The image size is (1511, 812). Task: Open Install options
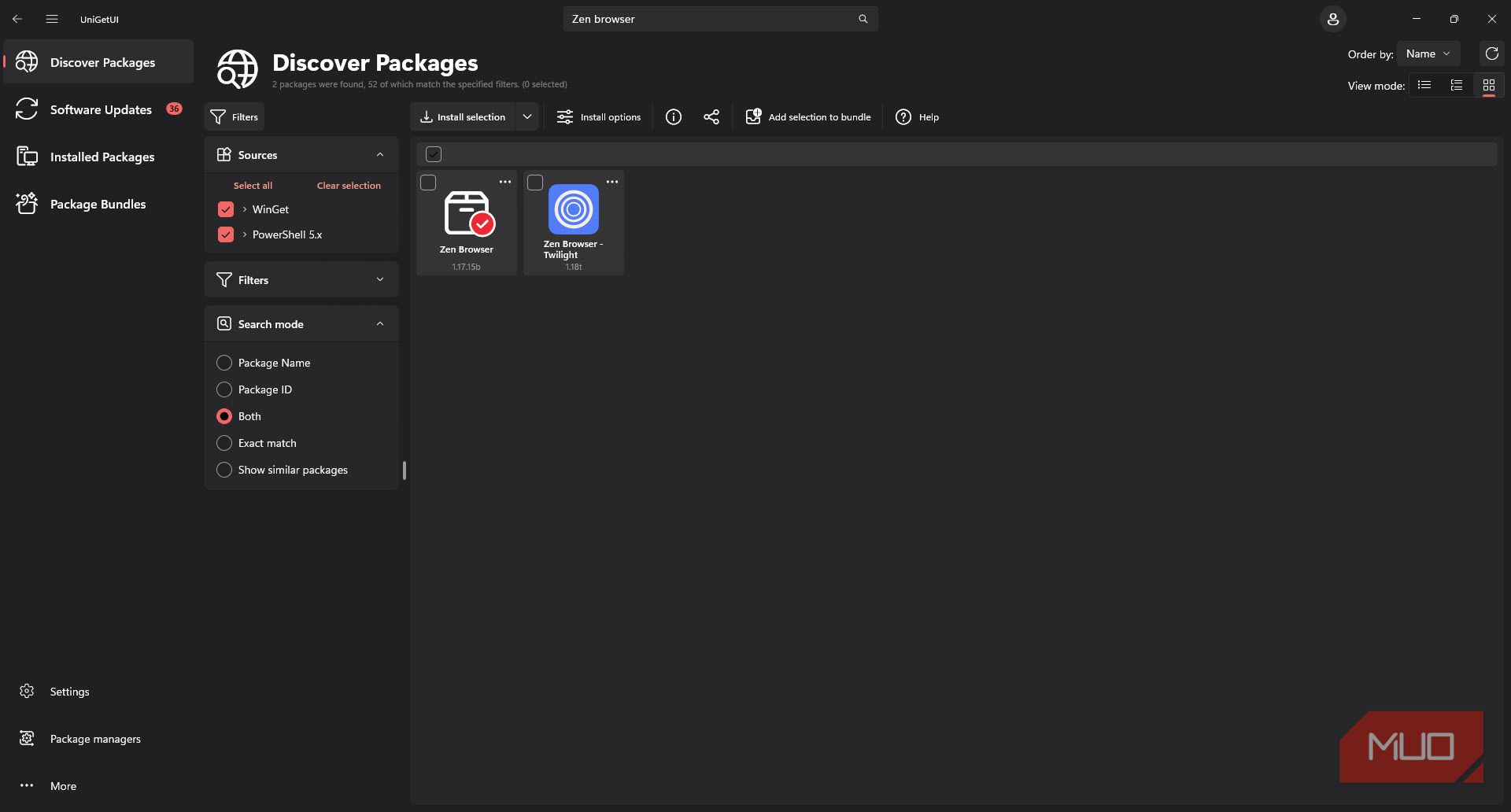[599, 116]
